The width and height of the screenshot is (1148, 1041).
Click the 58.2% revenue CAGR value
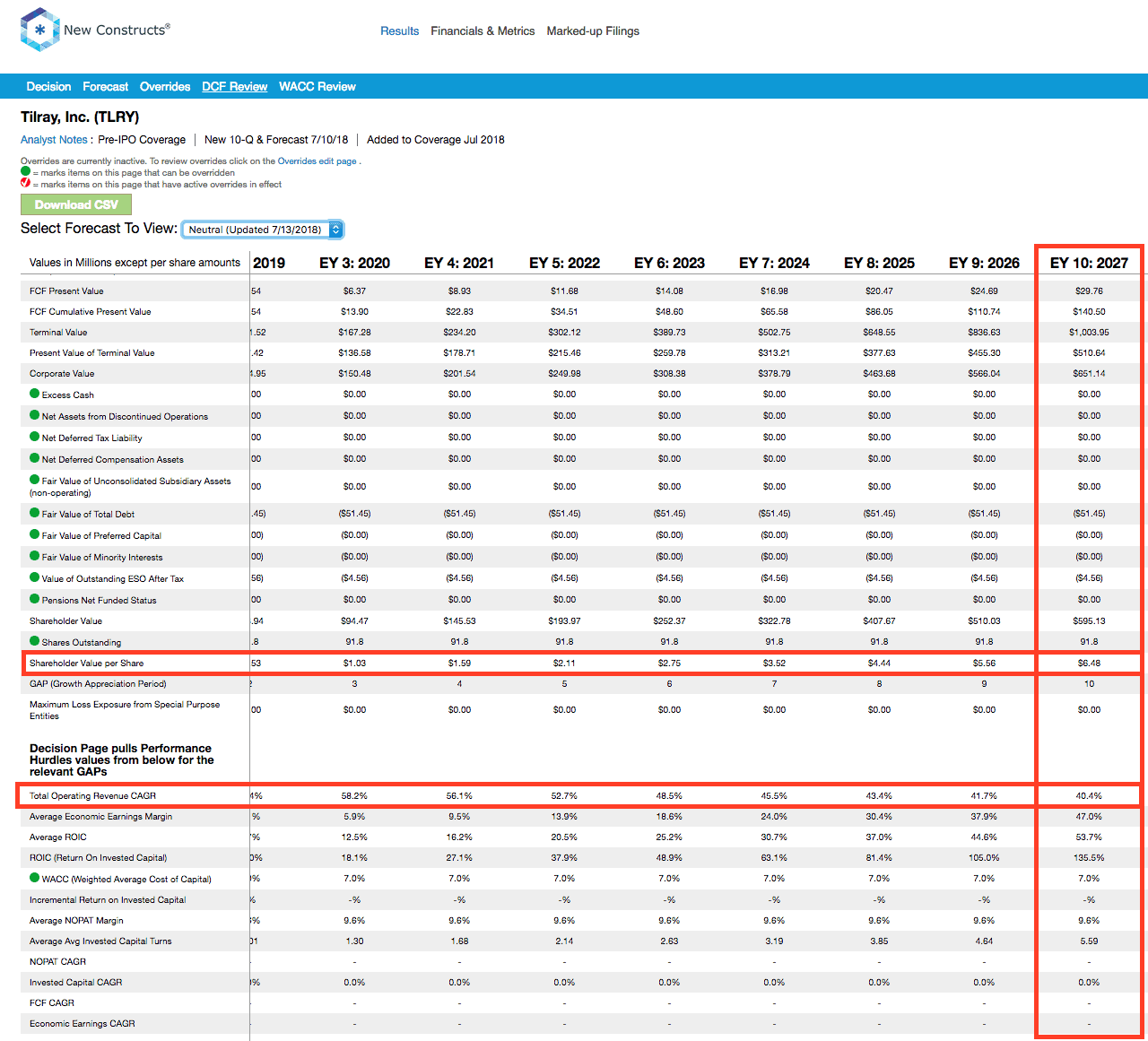pos(354,795)
